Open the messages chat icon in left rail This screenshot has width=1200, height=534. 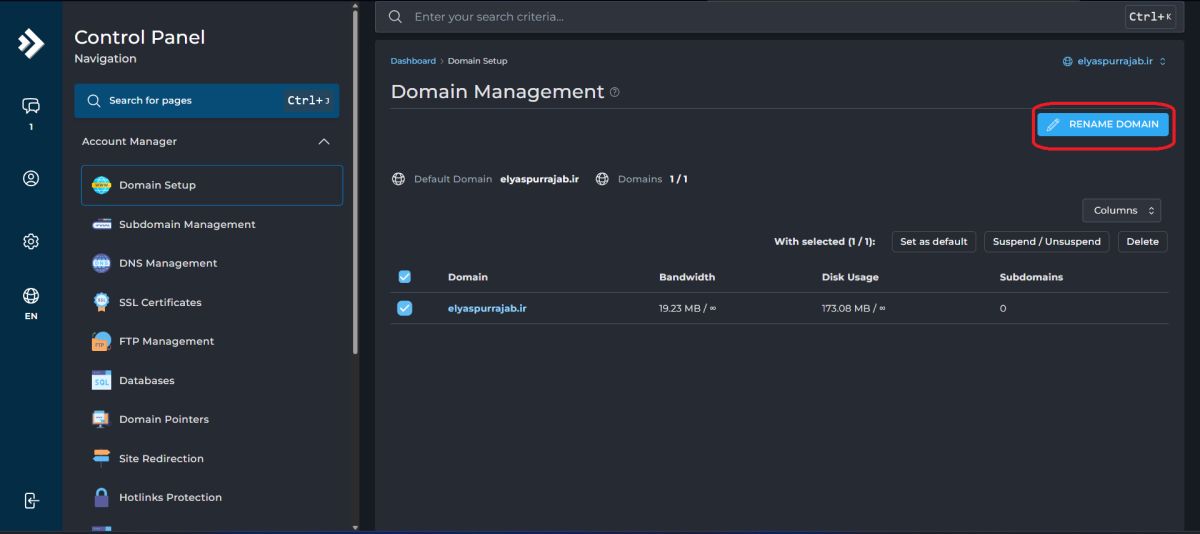tap(31, 106)
